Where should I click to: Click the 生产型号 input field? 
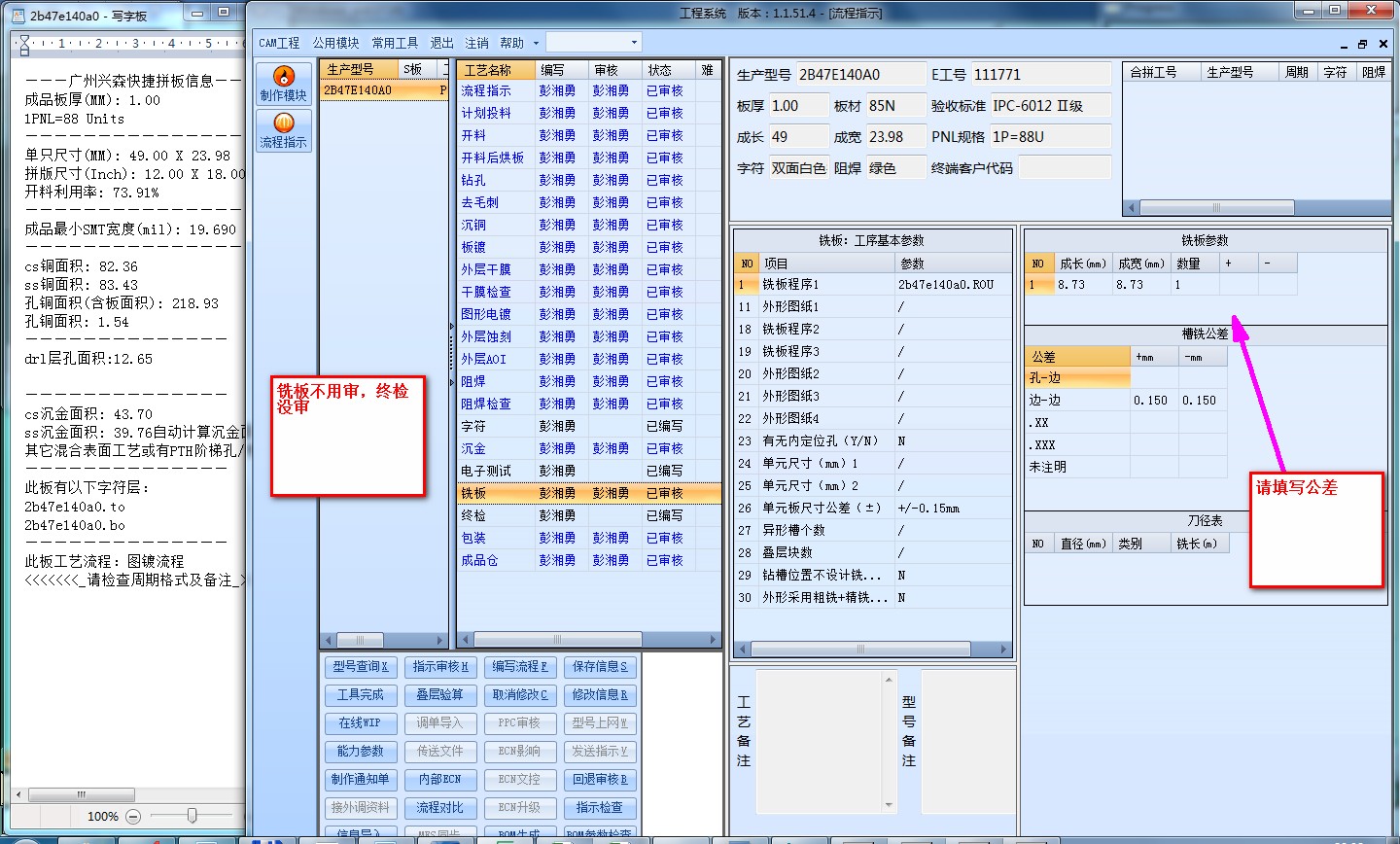coord(860,74)
